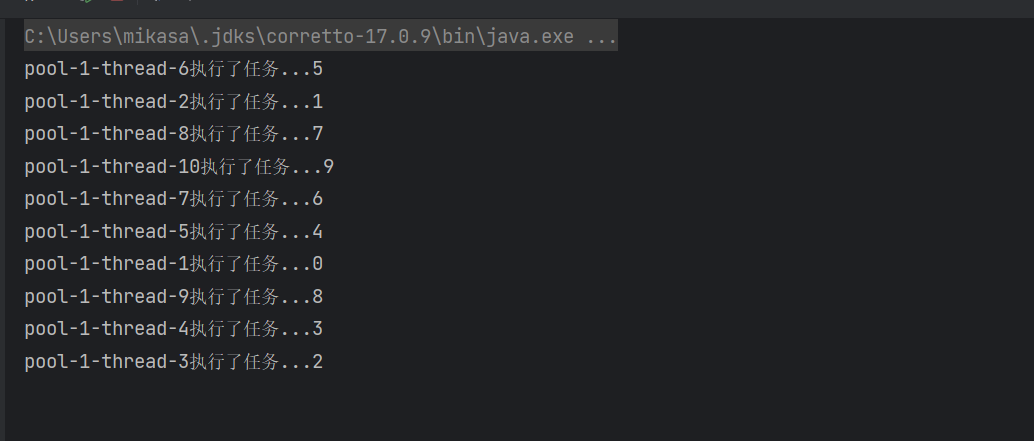The image size is (1034, 441).
Task: Click task number 0 ending the thread-1 line
Action: coord(317,264)
